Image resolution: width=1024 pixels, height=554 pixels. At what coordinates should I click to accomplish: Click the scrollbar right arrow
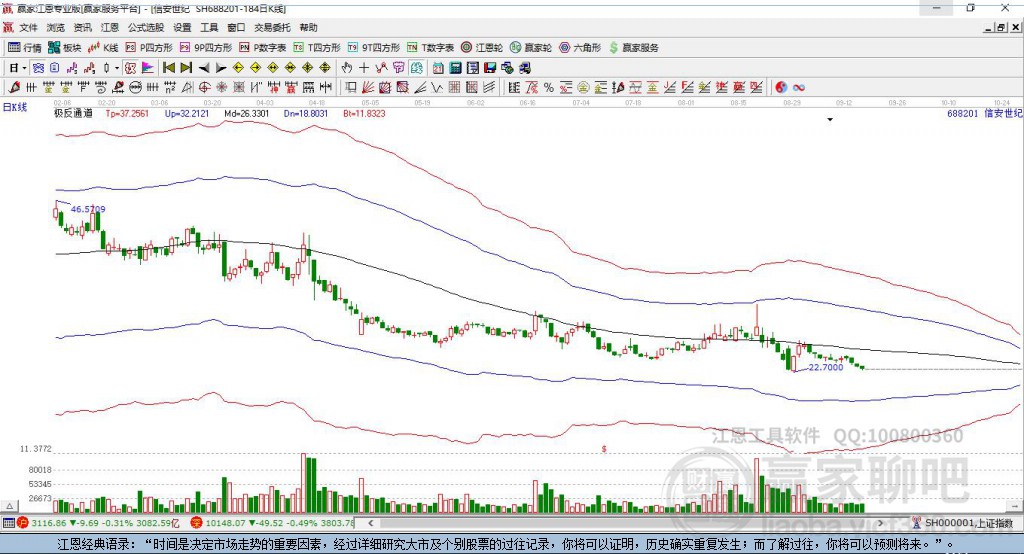point(880,523)
